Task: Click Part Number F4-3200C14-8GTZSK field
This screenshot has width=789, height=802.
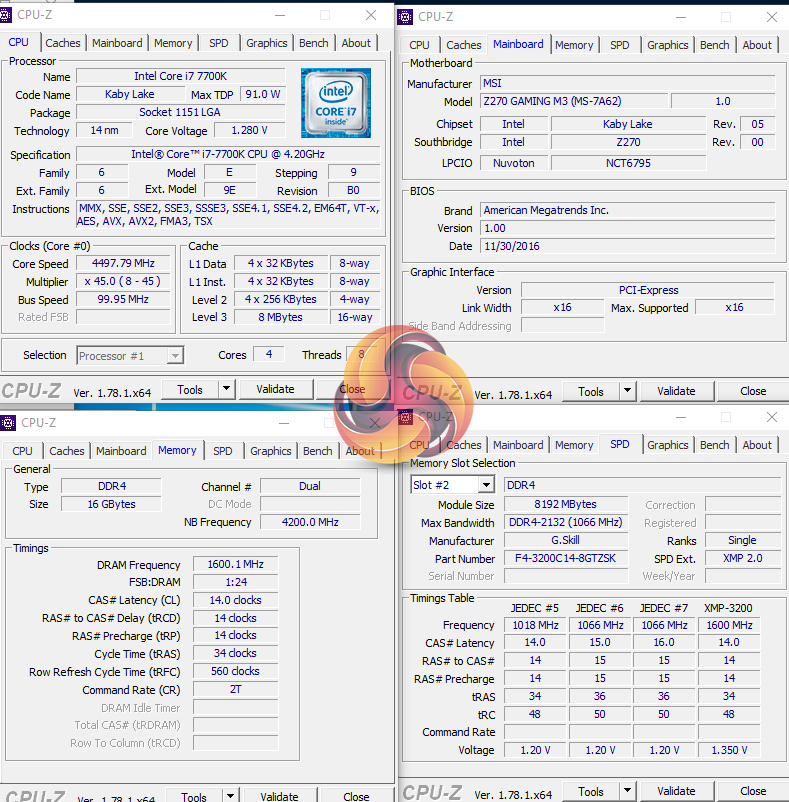Action: pyautogui.click(x=566, y=558)
